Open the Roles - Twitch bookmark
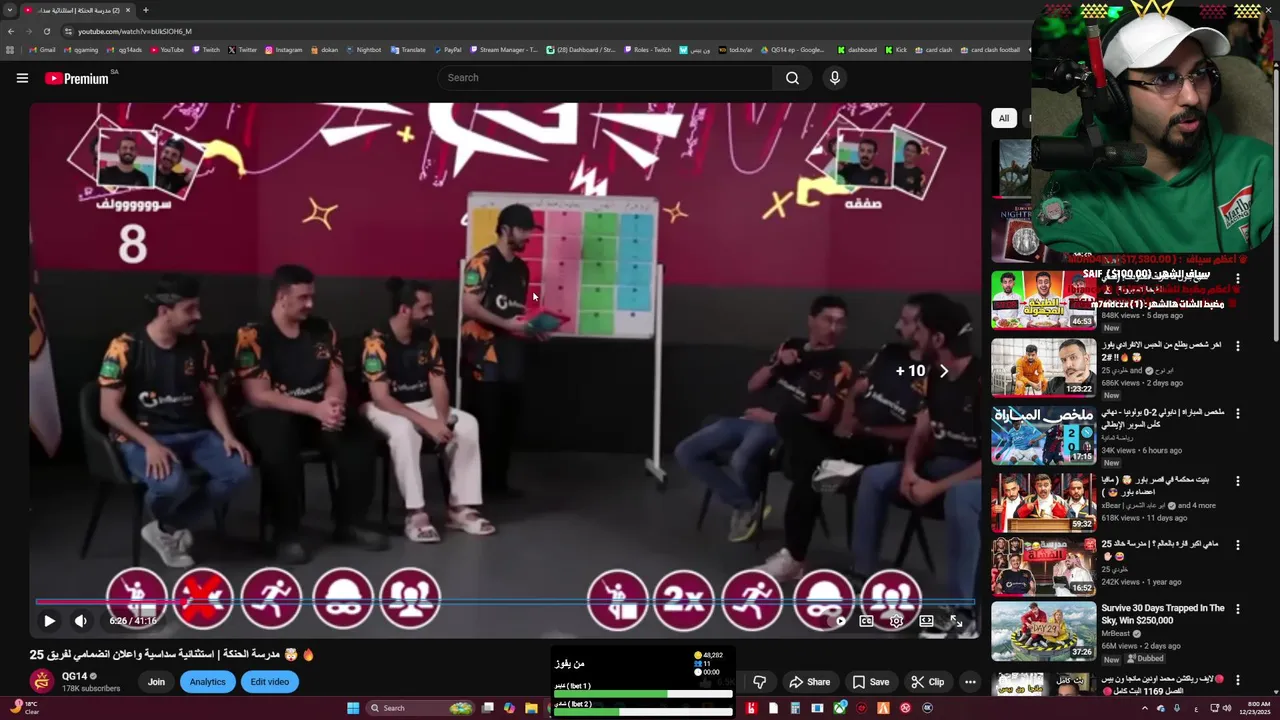1280x720 pixels. pos(647,49)
